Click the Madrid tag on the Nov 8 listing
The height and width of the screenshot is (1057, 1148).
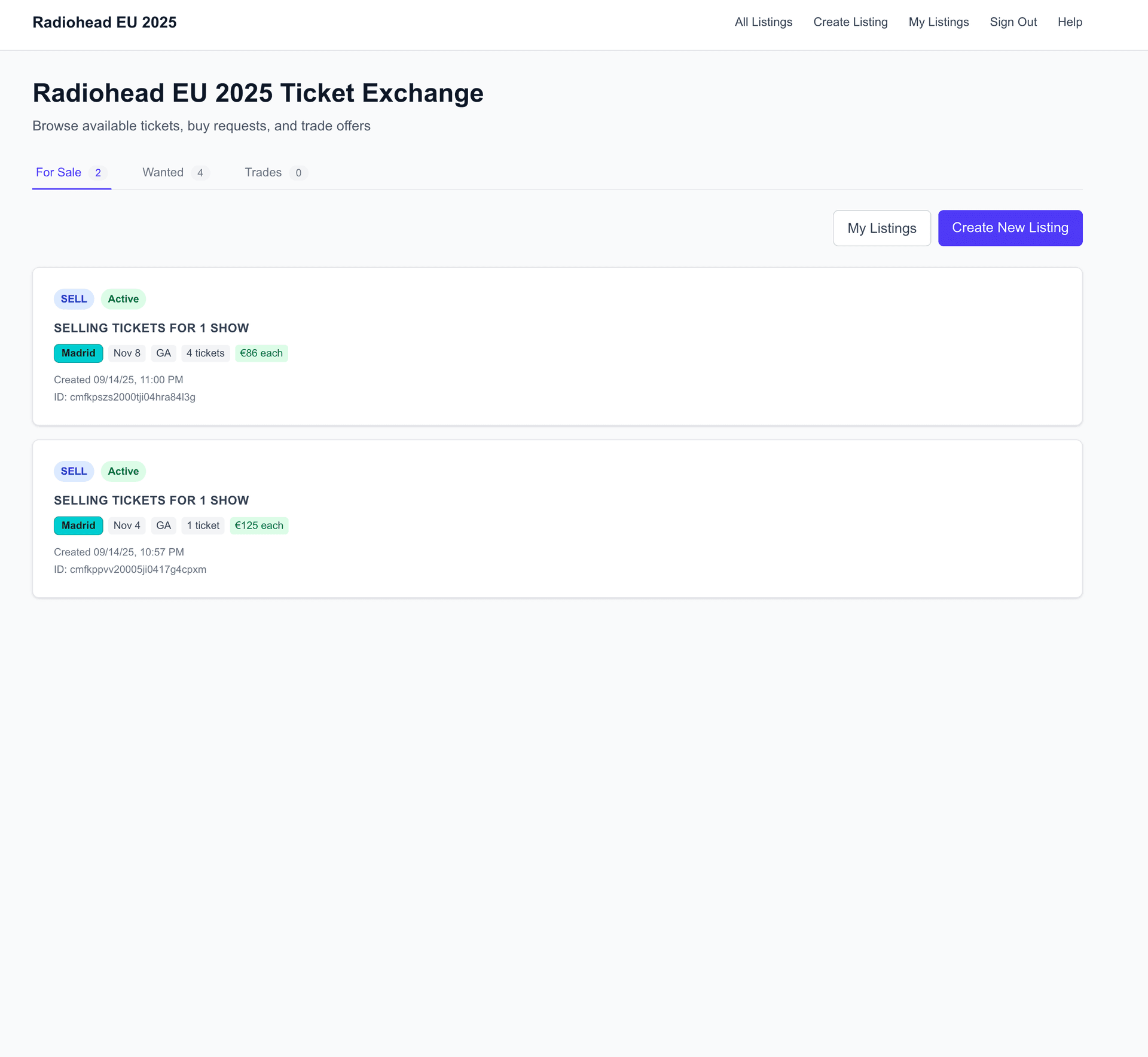point(78,353)
